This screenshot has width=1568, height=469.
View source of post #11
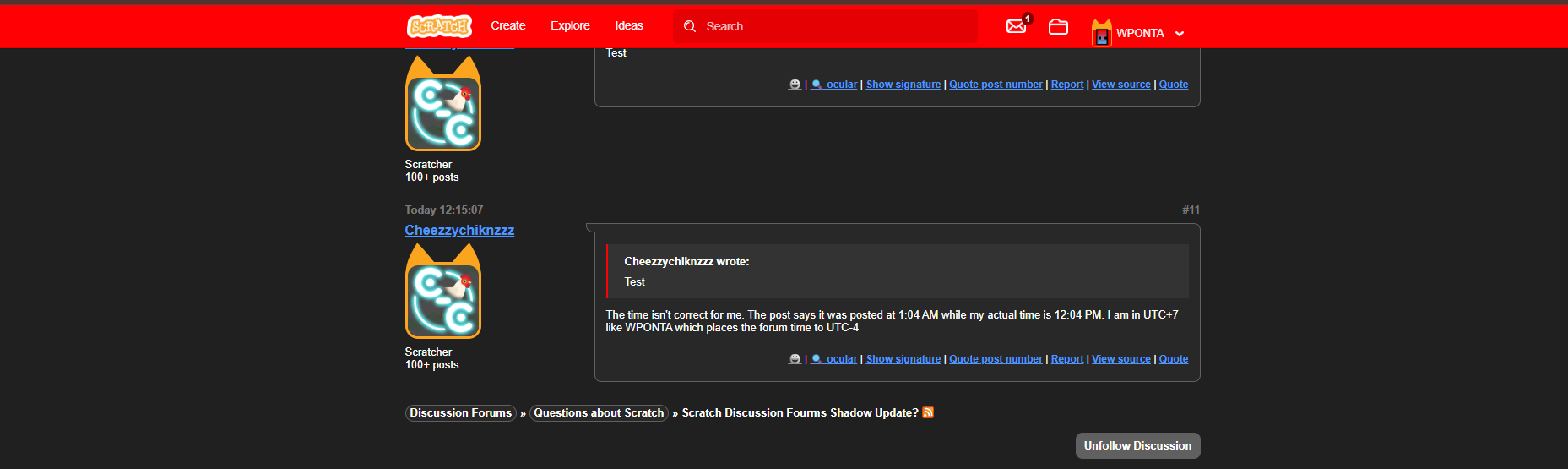pos(1121,359)
